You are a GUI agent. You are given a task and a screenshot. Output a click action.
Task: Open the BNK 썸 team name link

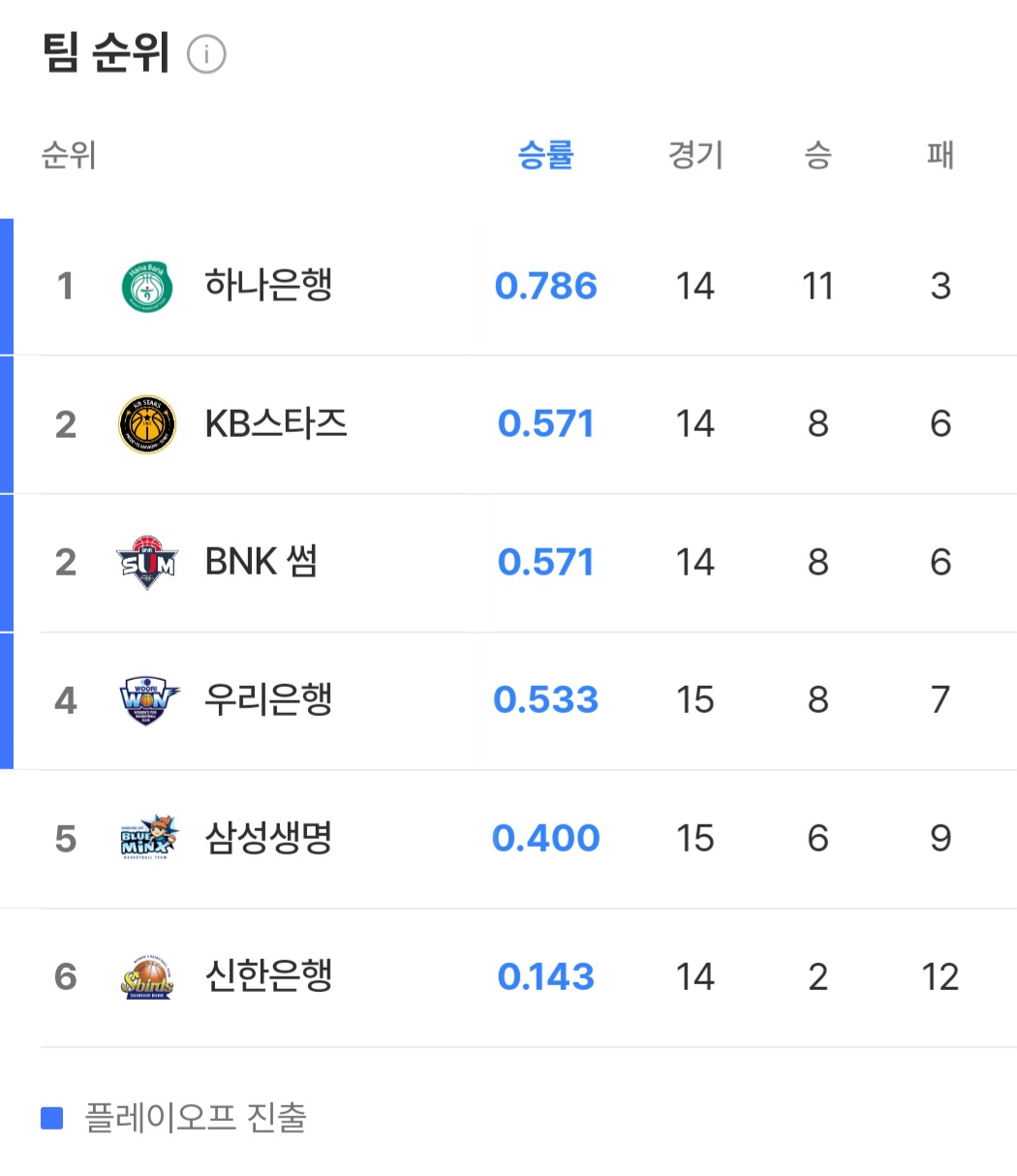point(262,562)
